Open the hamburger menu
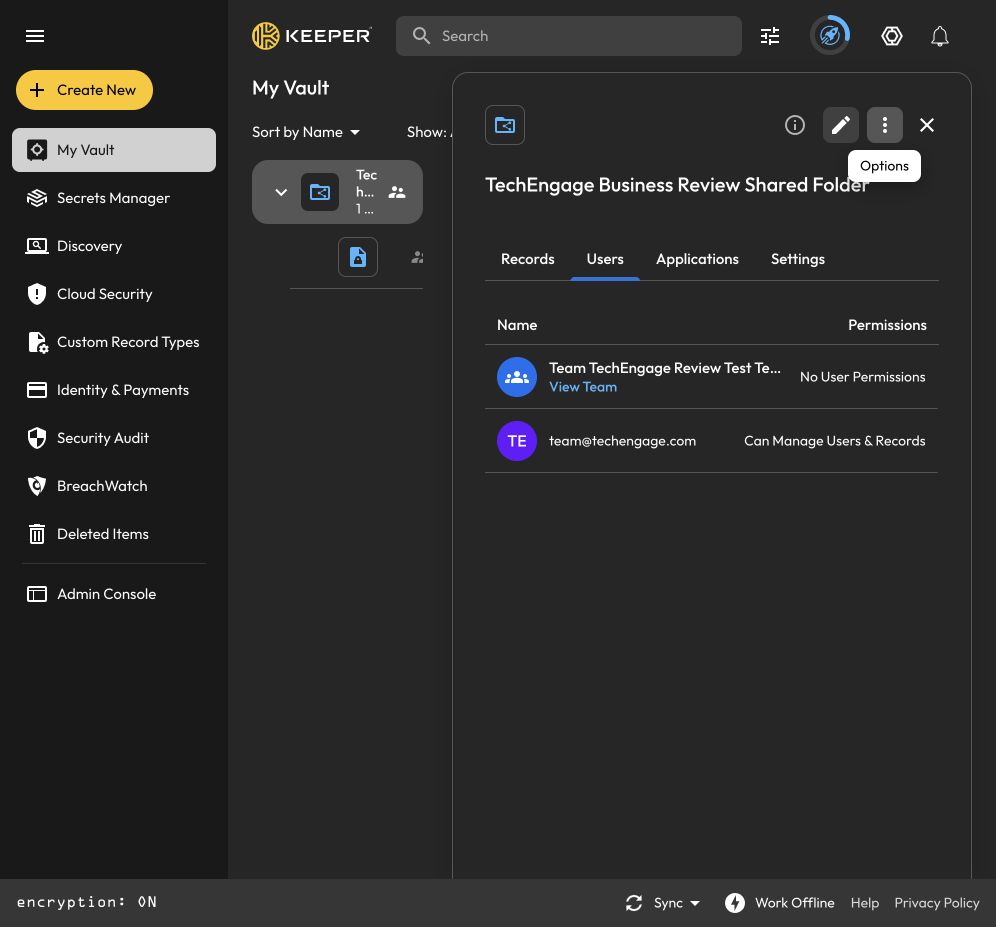Image resolution: width=996 pixels, height=927 pixels. (35, 36)
